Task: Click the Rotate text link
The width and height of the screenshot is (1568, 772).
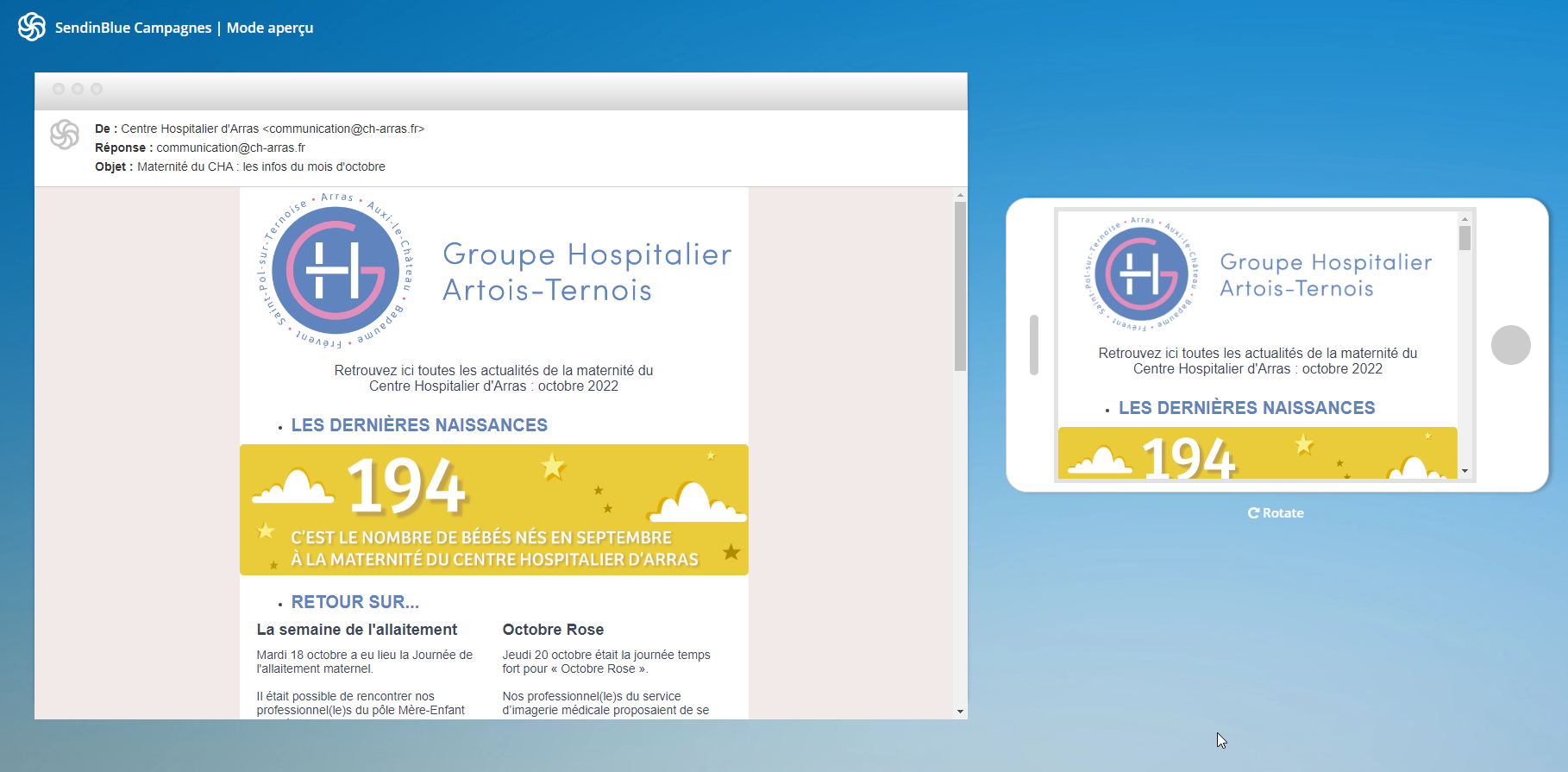Action: coord(1283,513)
